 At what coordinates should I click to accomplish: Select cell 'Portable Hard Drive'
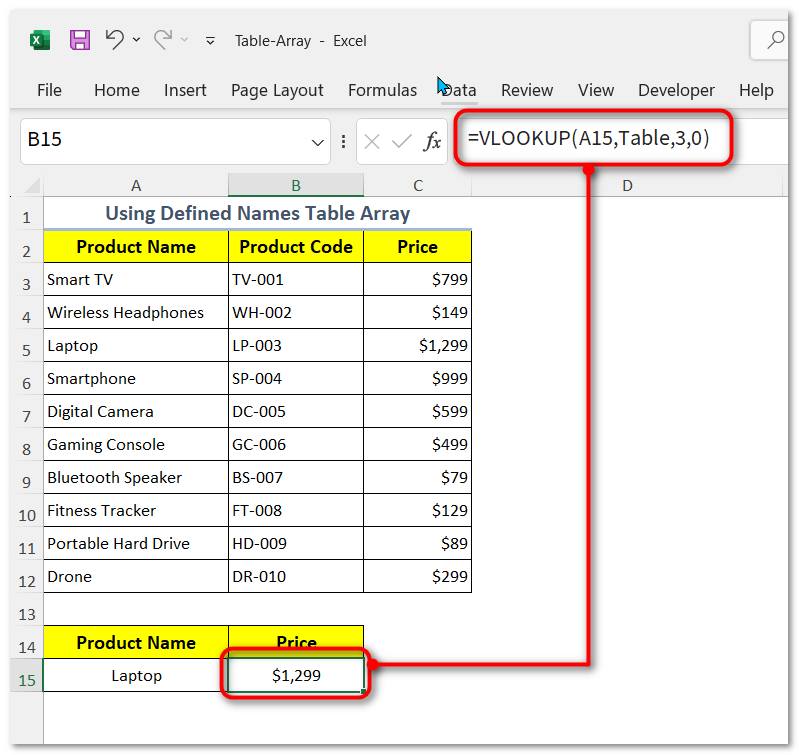coord(136,544)
